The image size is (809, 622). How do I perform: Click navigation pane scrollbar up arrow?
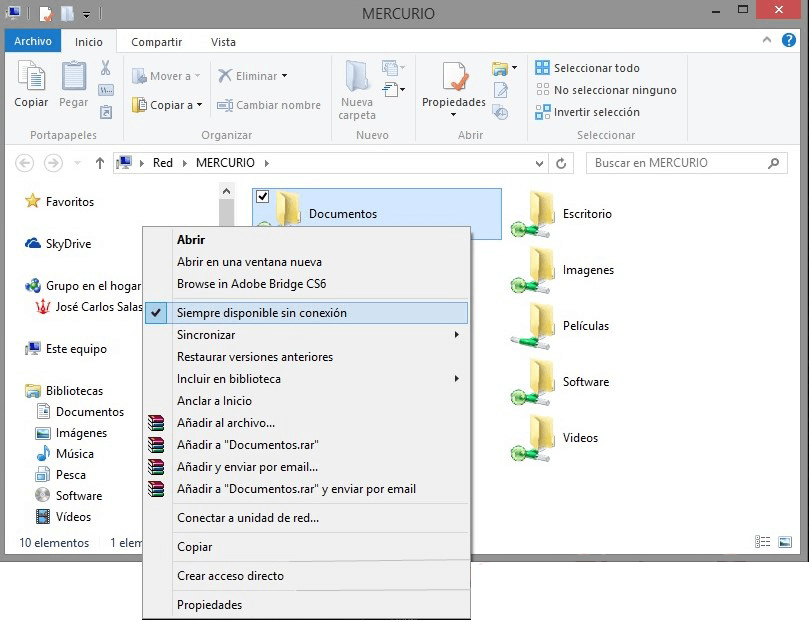[x=226, y=191]
